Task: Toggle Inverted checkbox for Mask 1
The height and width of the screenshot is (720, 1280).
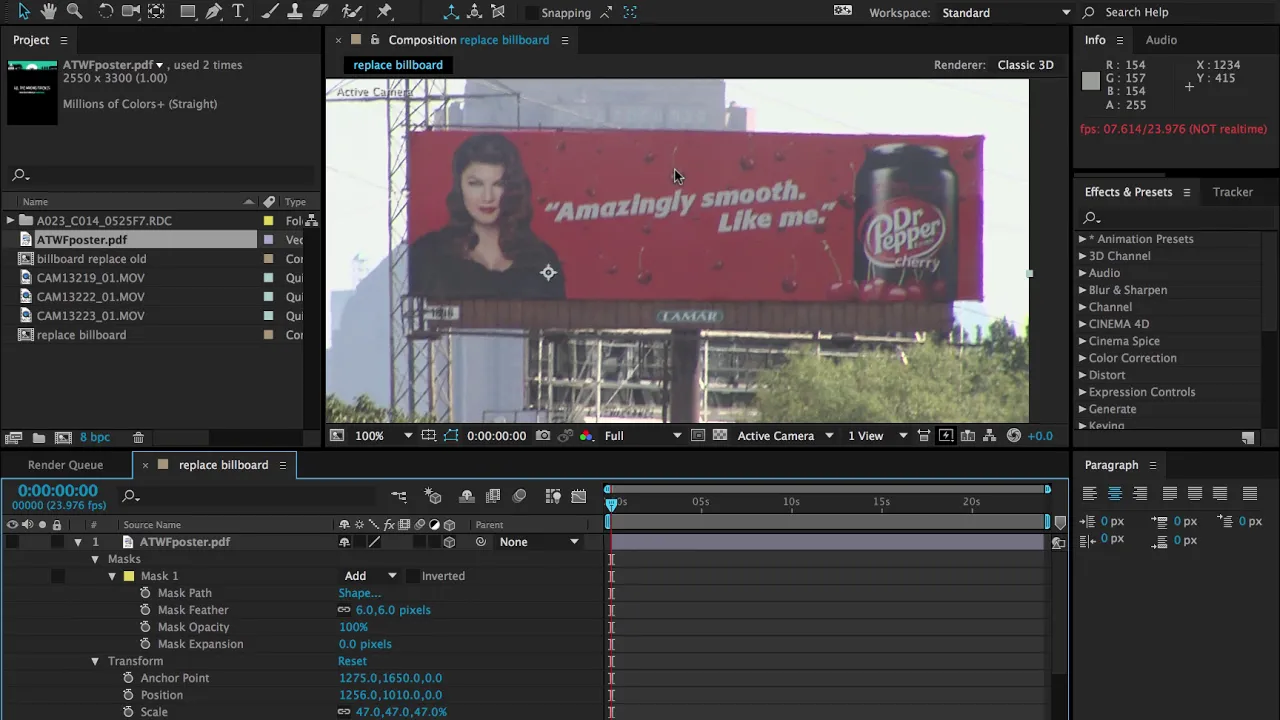Action: [x=413, y=576]
